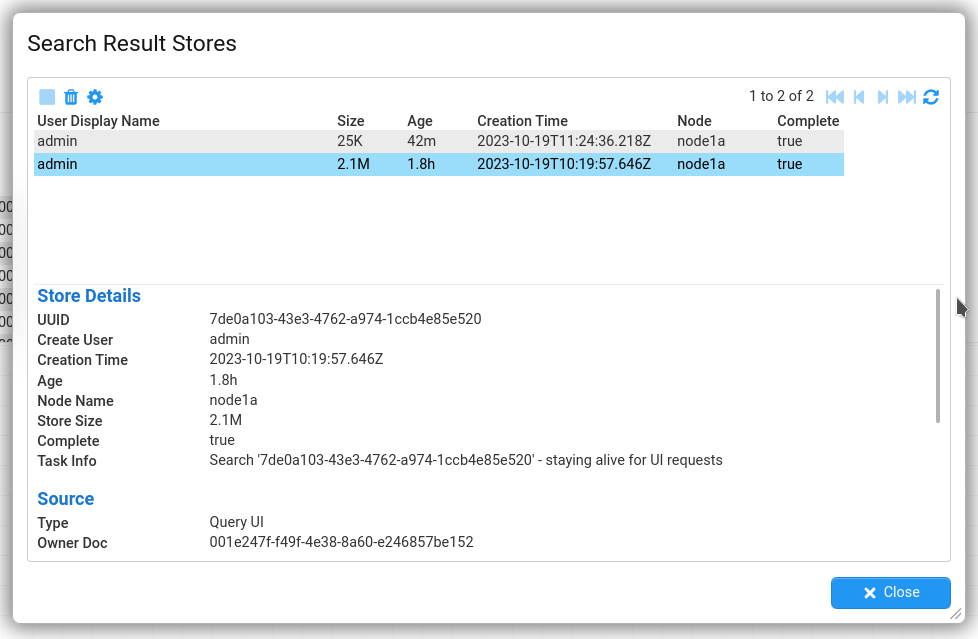
Task: Click the Age column header
Action: coord(420,121)
